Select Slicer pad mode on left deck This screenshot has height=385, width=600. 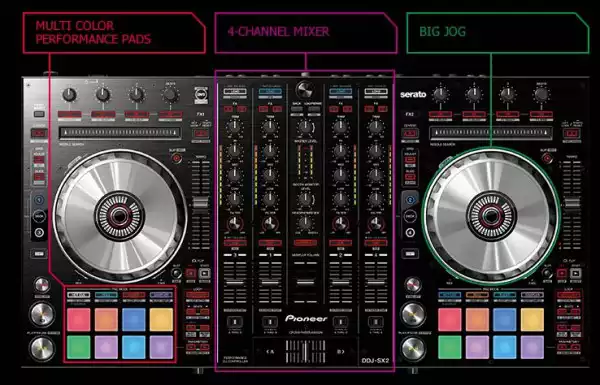[134, 295]
